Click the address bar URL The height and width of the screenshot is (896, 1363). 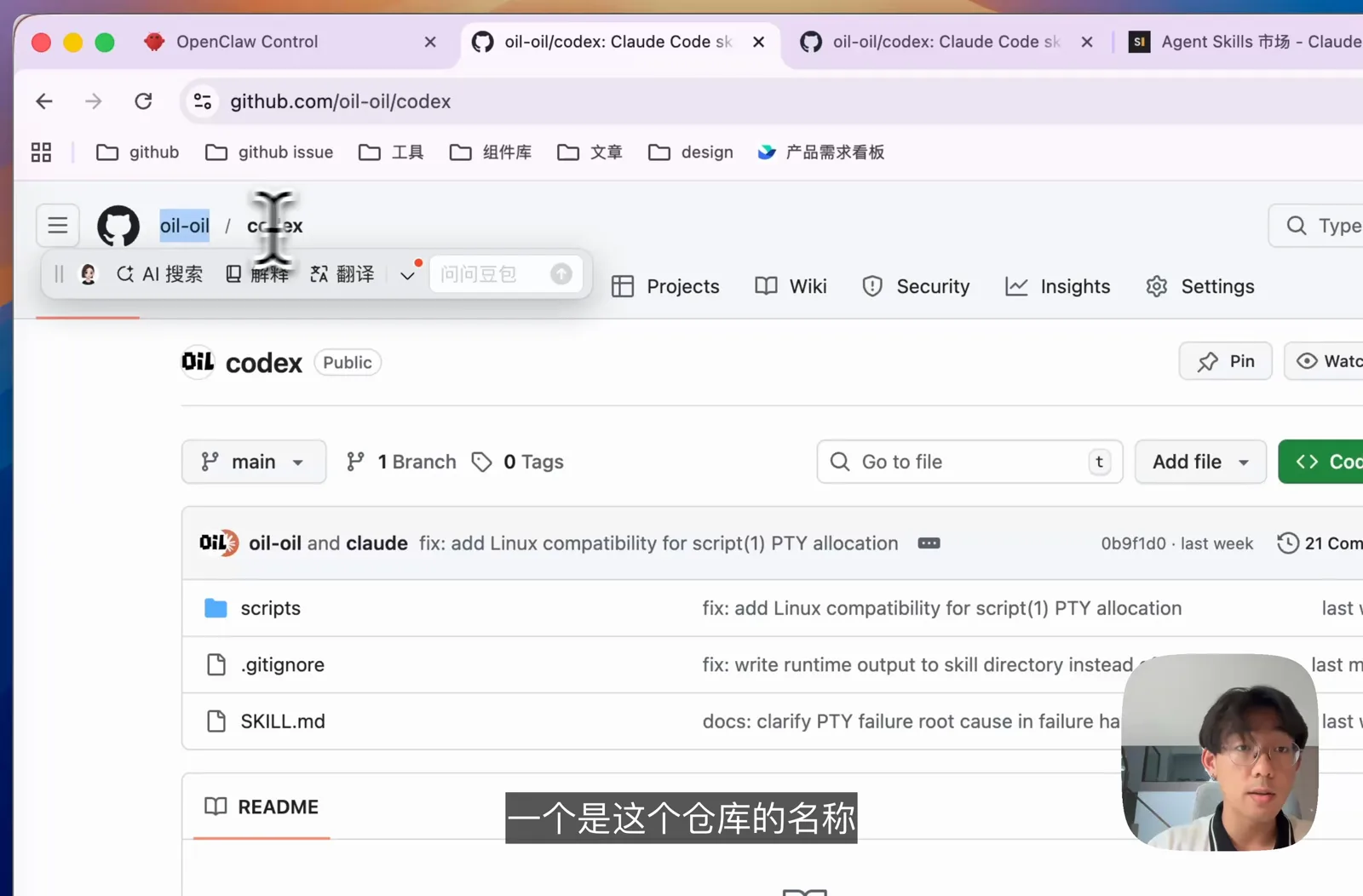point(341,101)
